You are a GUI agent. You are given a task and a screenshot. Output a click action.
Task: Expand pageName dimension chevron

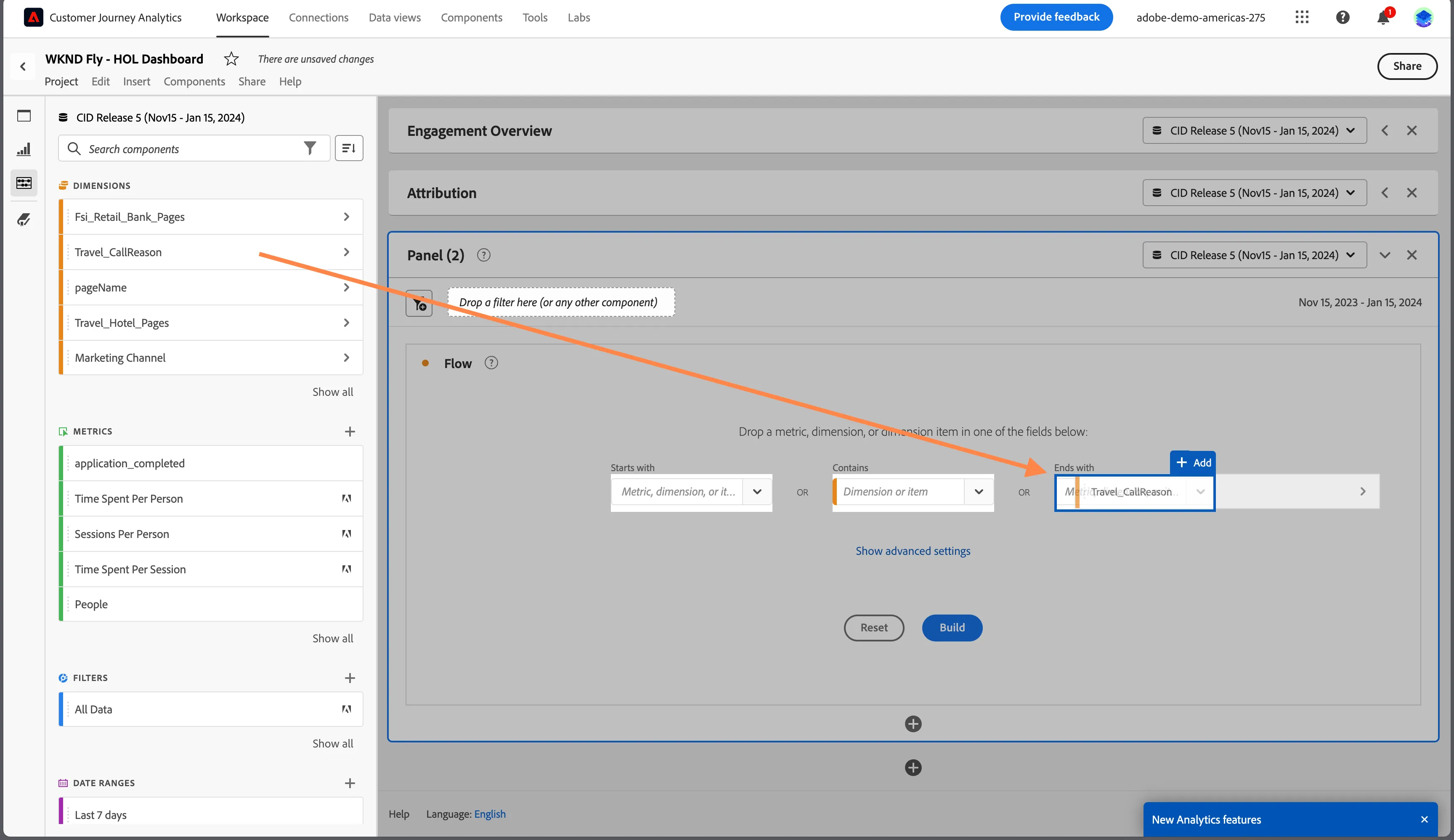[x=346, y=287]
